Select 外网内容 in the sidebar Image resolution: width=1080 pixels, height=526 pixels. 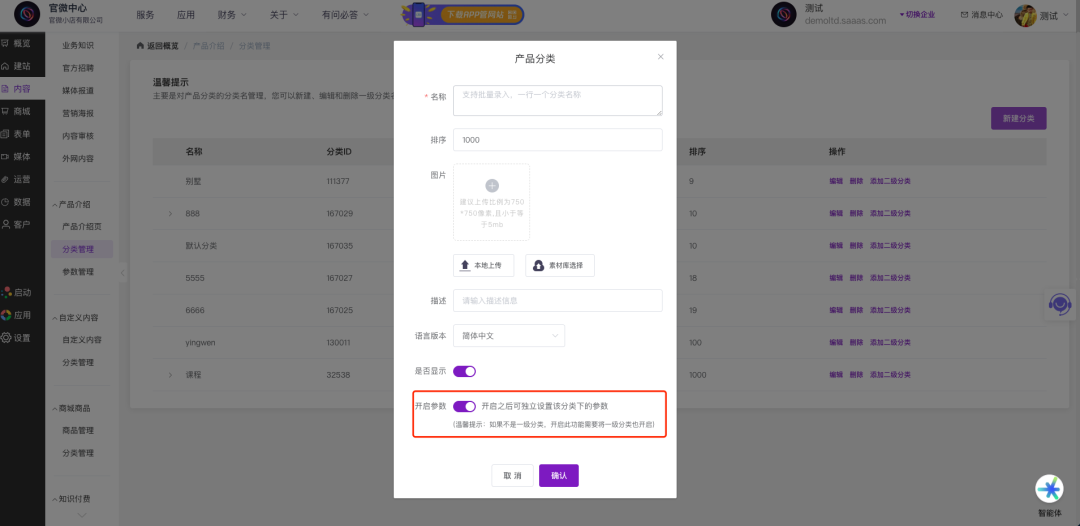click(78, 158)
